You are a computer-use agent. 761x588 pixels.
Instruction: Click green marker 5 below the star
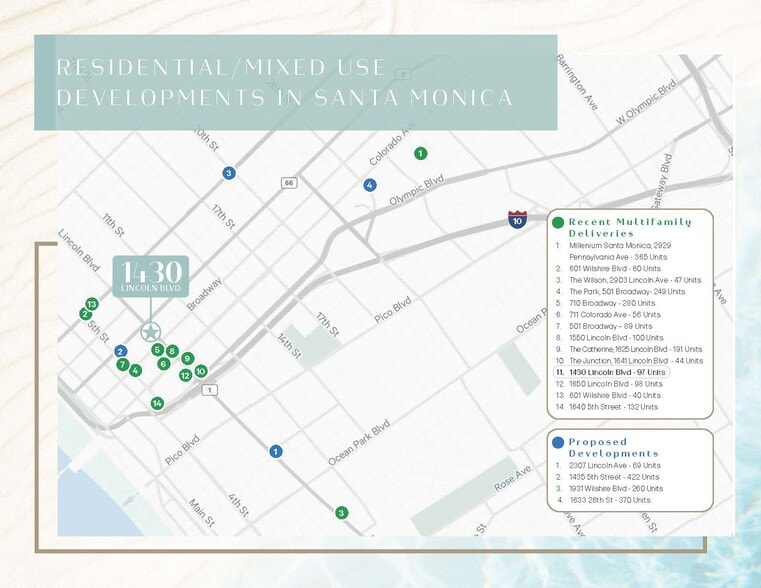pyautogui.click(x=158, y=350)
